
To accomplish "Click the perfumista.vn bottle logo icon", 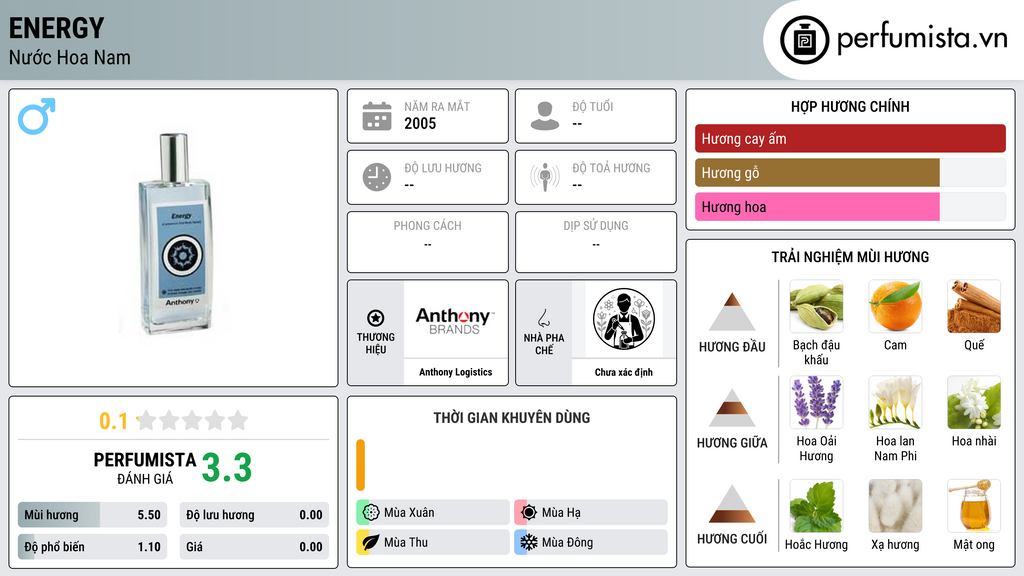I will coord(804,40).
